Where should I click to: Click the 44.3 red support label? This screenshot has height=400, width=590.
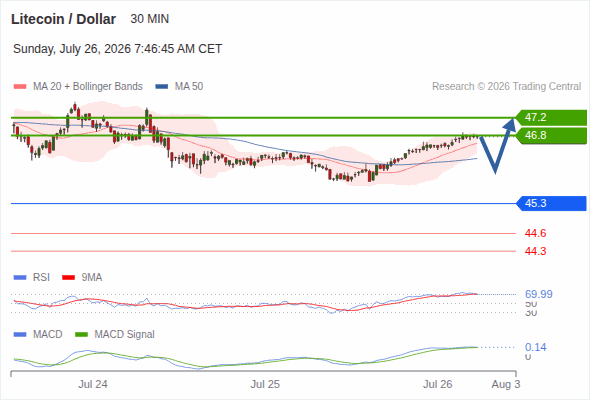[535, 251]
